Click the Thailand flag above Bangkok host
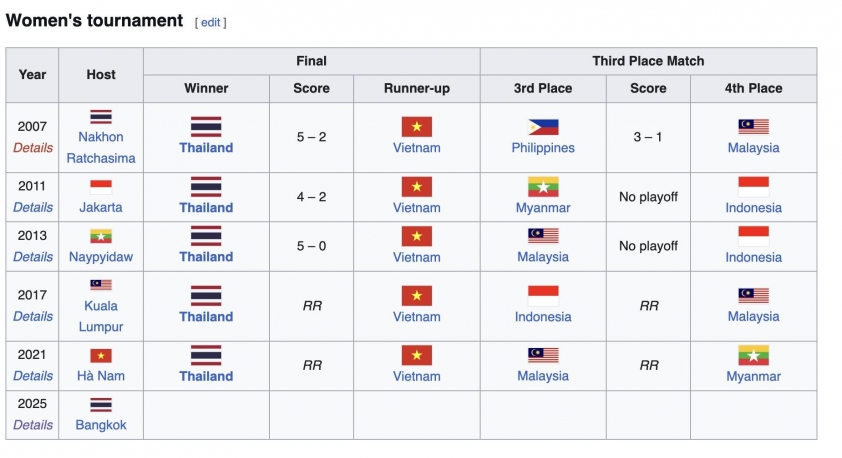This screenshot has width=842, height=458. 101,405
